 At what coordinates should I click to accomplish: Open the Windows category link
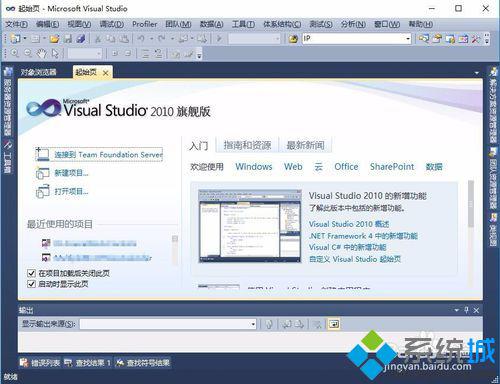[254, 167]
